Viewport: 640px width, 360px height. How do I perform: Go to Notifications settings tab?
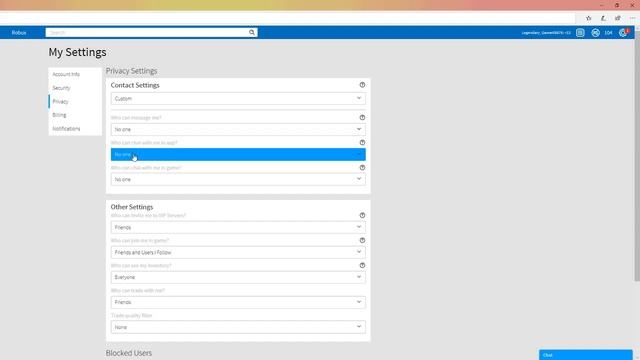coord(75,129)
